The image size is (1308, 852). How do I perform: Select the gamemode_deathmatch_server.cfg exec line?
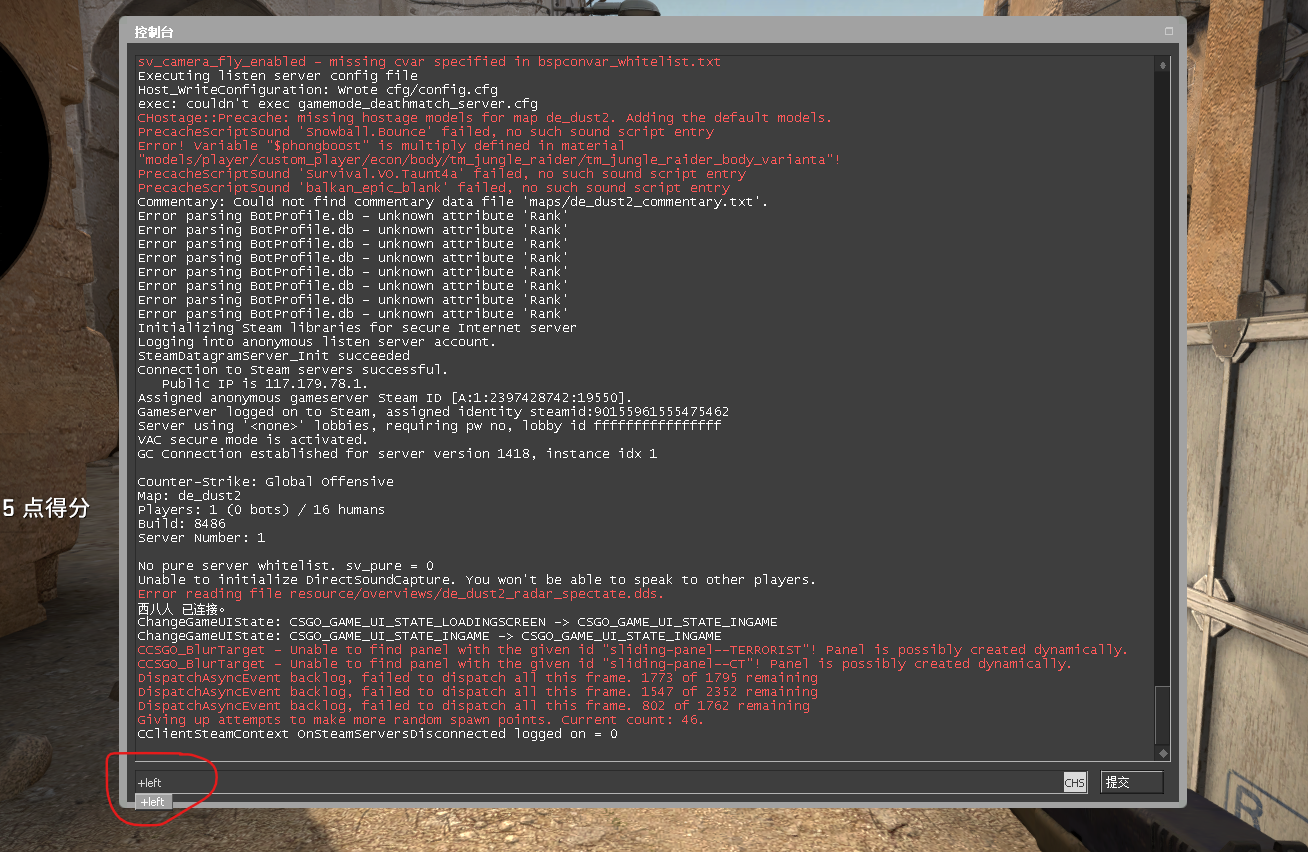click(x=337, y=104)
